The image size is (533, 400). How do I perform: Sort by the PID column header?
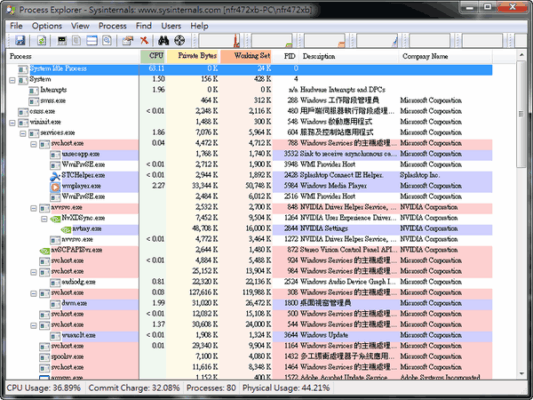point(286,56)
